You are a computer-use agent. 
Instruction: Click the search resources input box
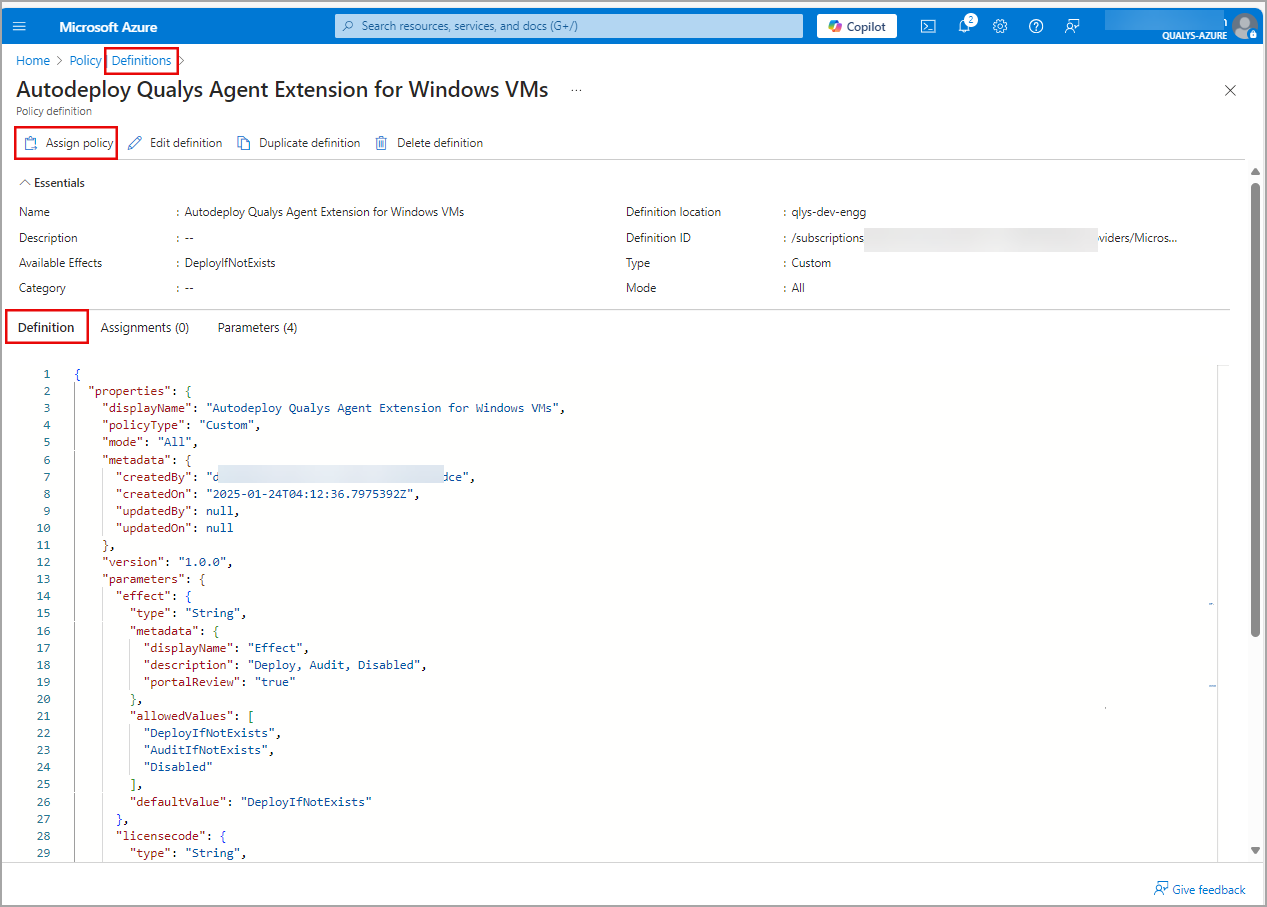pyautogui.click(x=569, y=26)
